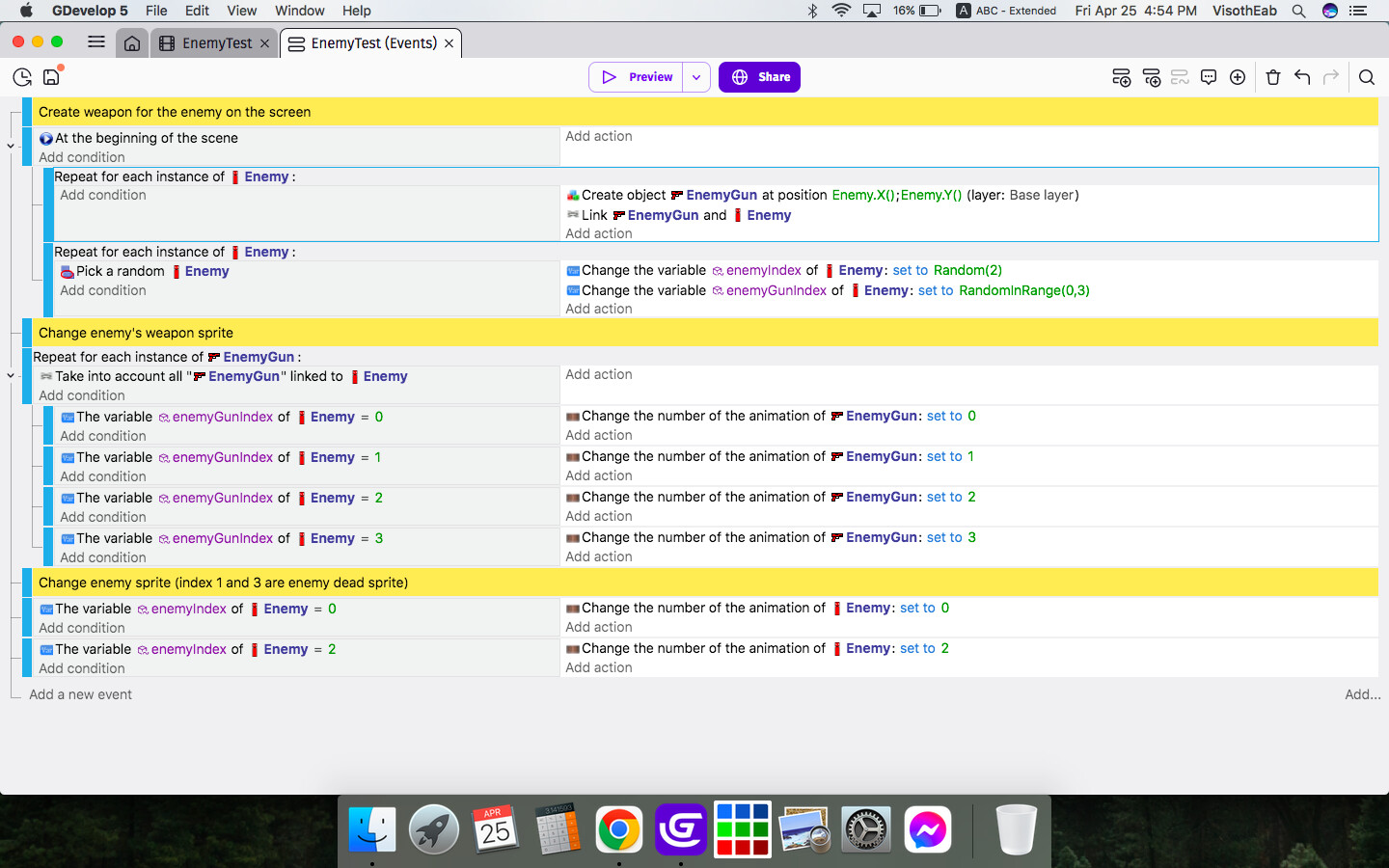Open the debugger and profiler clock icon
The height and width of the screenshot is (868, 1389).
22,77
